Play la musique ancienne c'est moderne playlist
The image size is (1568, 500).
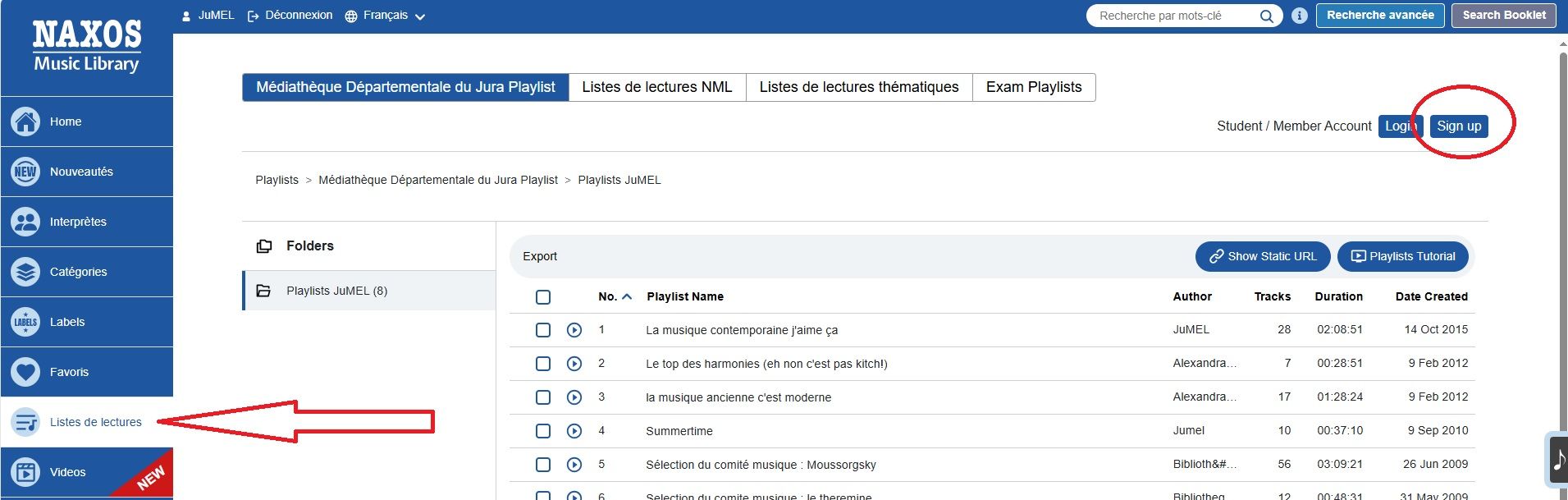[574, 397]
